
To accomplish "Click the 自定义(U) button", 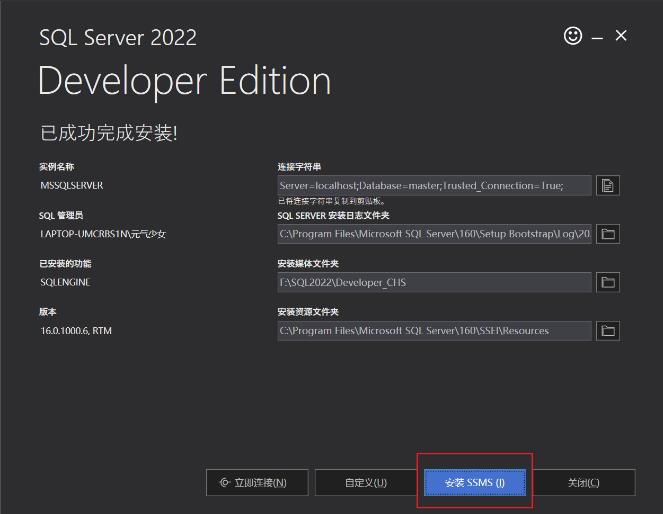I will (x=366, y=482).
